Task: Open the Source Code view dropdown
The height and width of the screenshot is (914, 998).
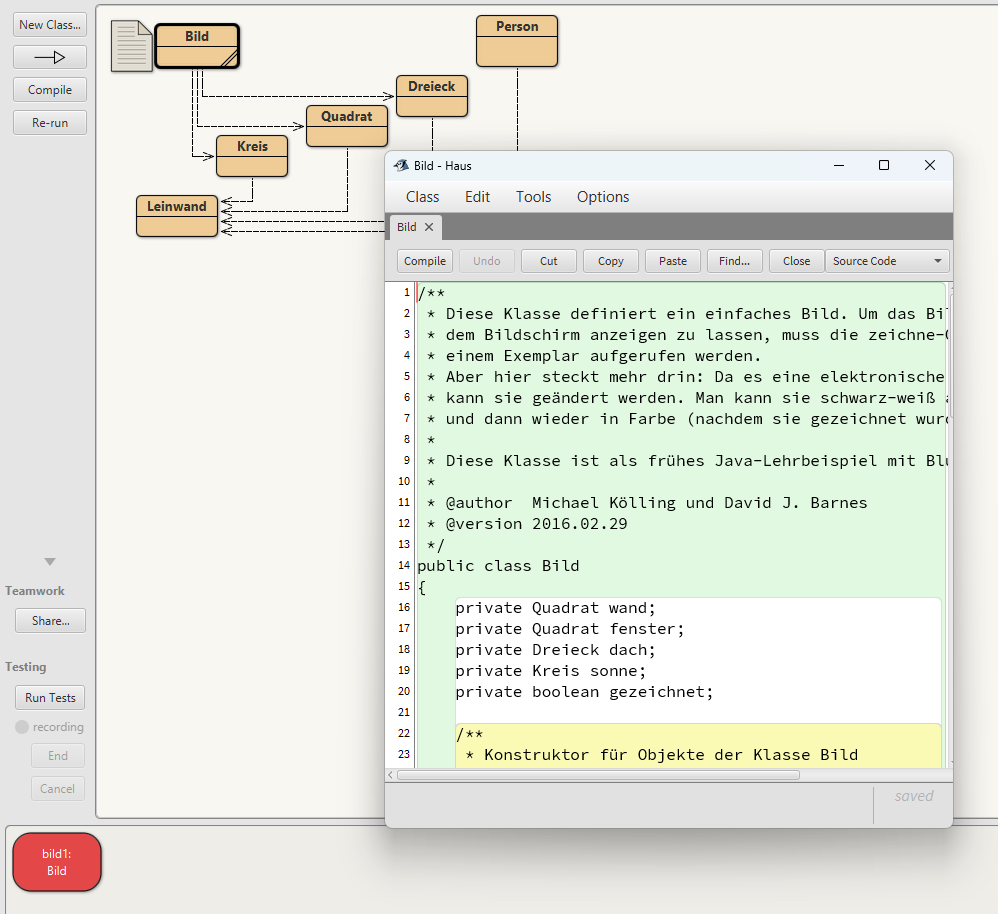Action: [x=887, y=261]
